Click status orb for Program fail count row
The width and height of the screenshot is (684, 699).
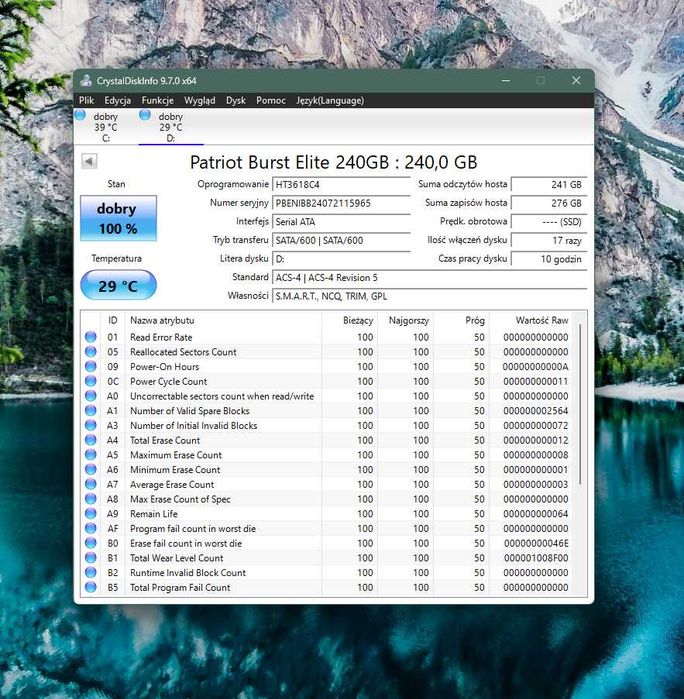coord(91,528)
